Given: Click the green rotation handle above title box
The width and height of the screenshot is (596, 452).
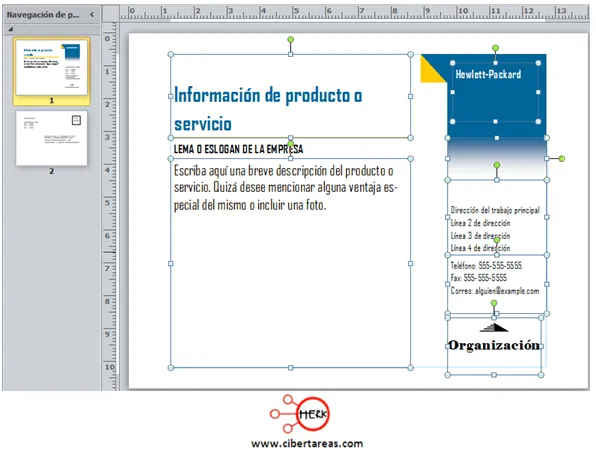Looking at the screenshot, I should 290,40.
